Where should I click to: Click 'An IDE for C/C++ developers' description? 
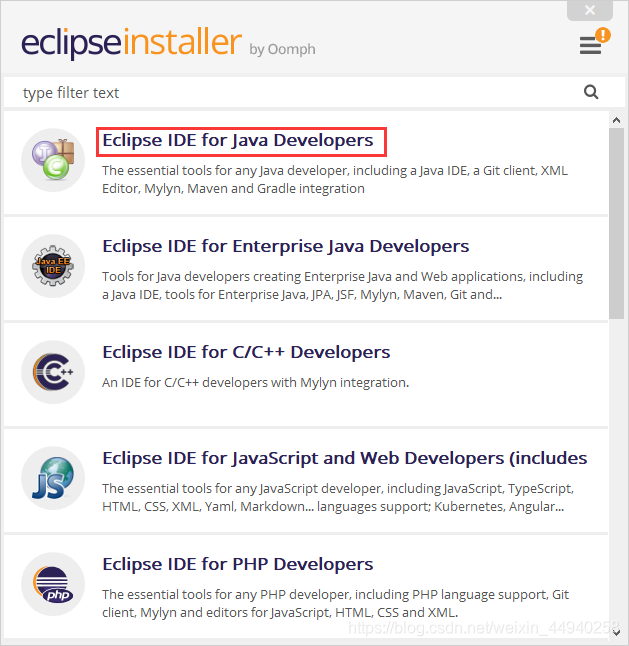click(255, 383)
